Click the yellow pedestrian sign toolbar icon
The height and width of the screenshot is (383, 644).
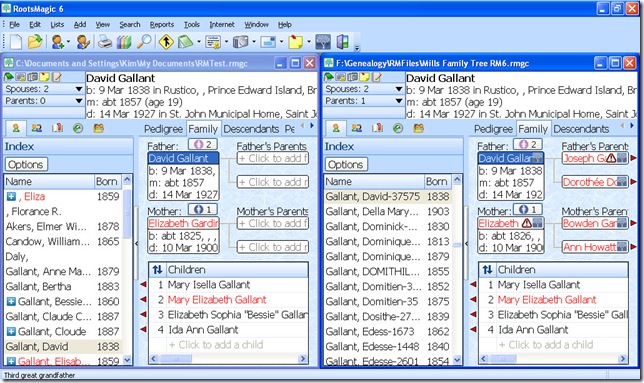click(x=166, y=41)
